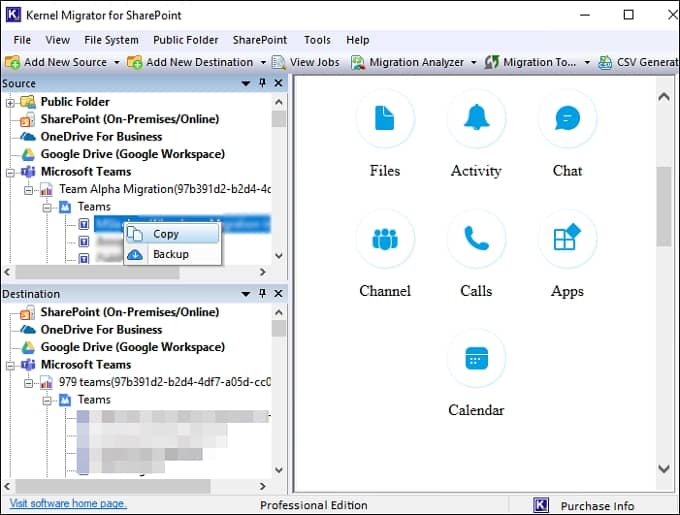The image size is (680, 515).
Task: Click Professional Edition status bar text
Action: 314,505
